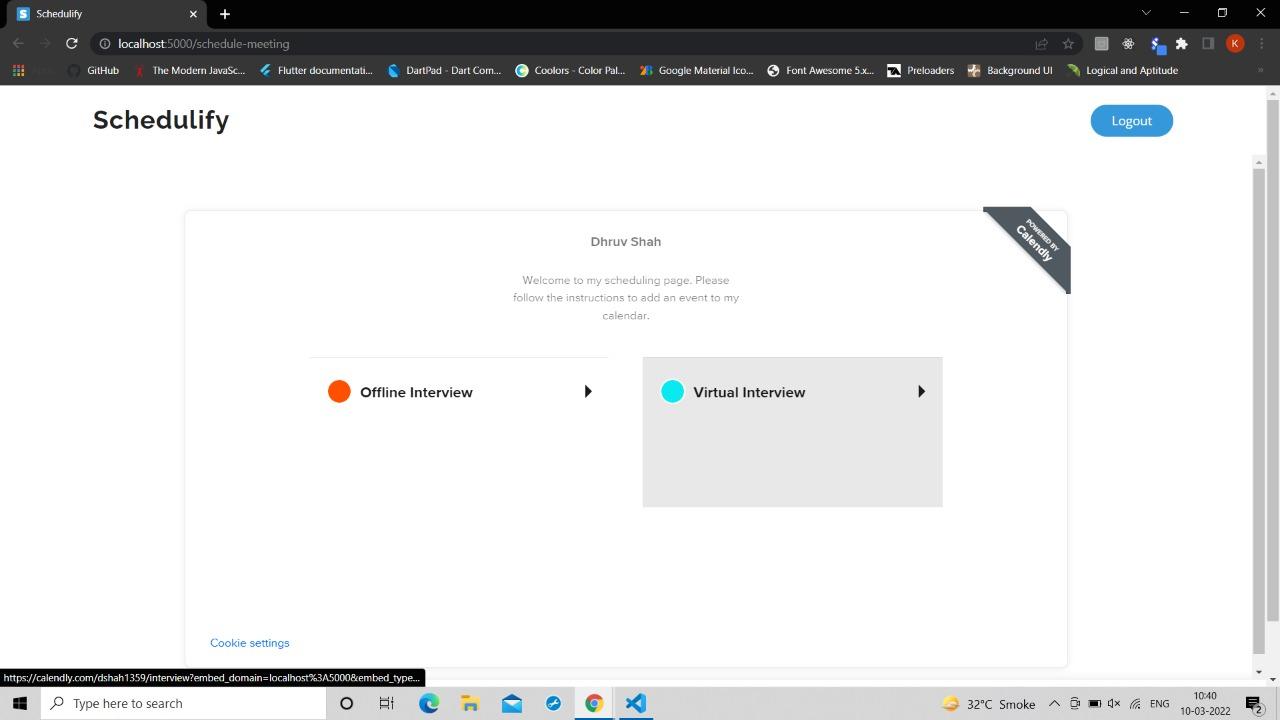Open the notification center icon
1280x720 pixels.
pos(1255,704)
